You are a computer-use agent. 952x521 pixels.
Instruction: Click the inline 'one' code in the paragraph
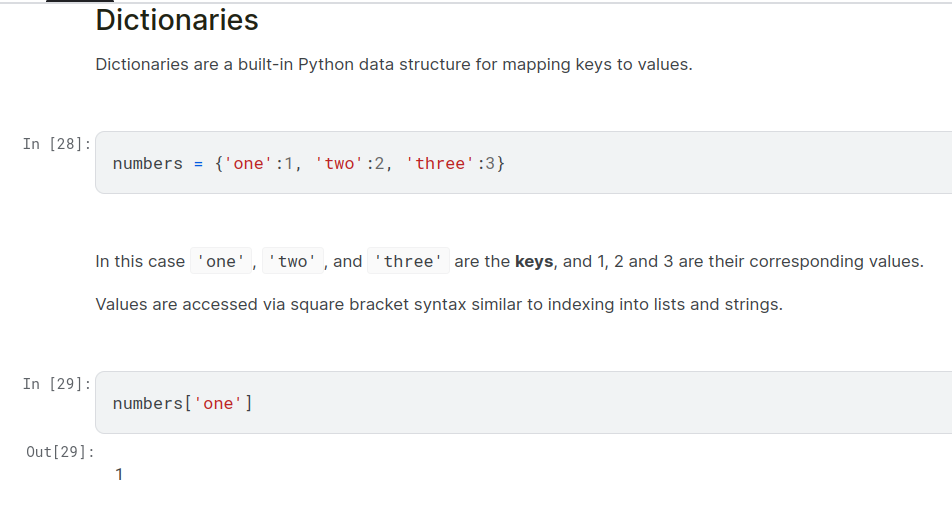tap(221, 262)
